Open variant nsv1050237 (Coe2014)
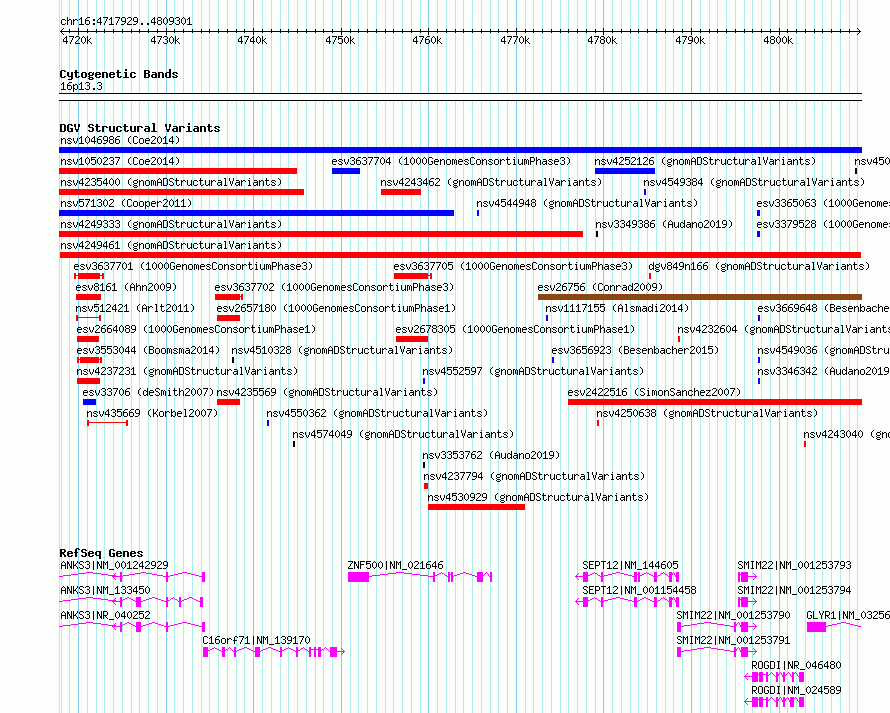Image resolution: width=890 pixels, height=713 pixels. click(x=120, y=161)
